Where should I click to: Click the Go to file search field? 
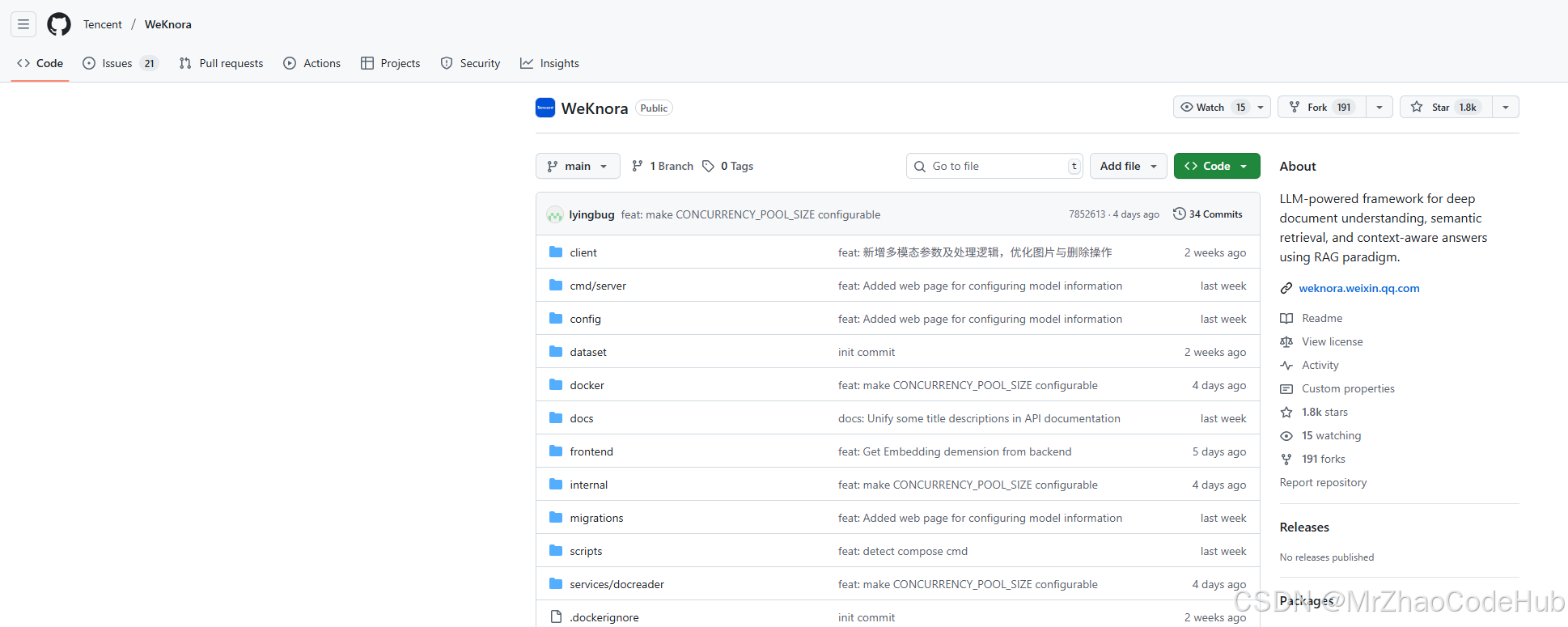tap(994, 166)
